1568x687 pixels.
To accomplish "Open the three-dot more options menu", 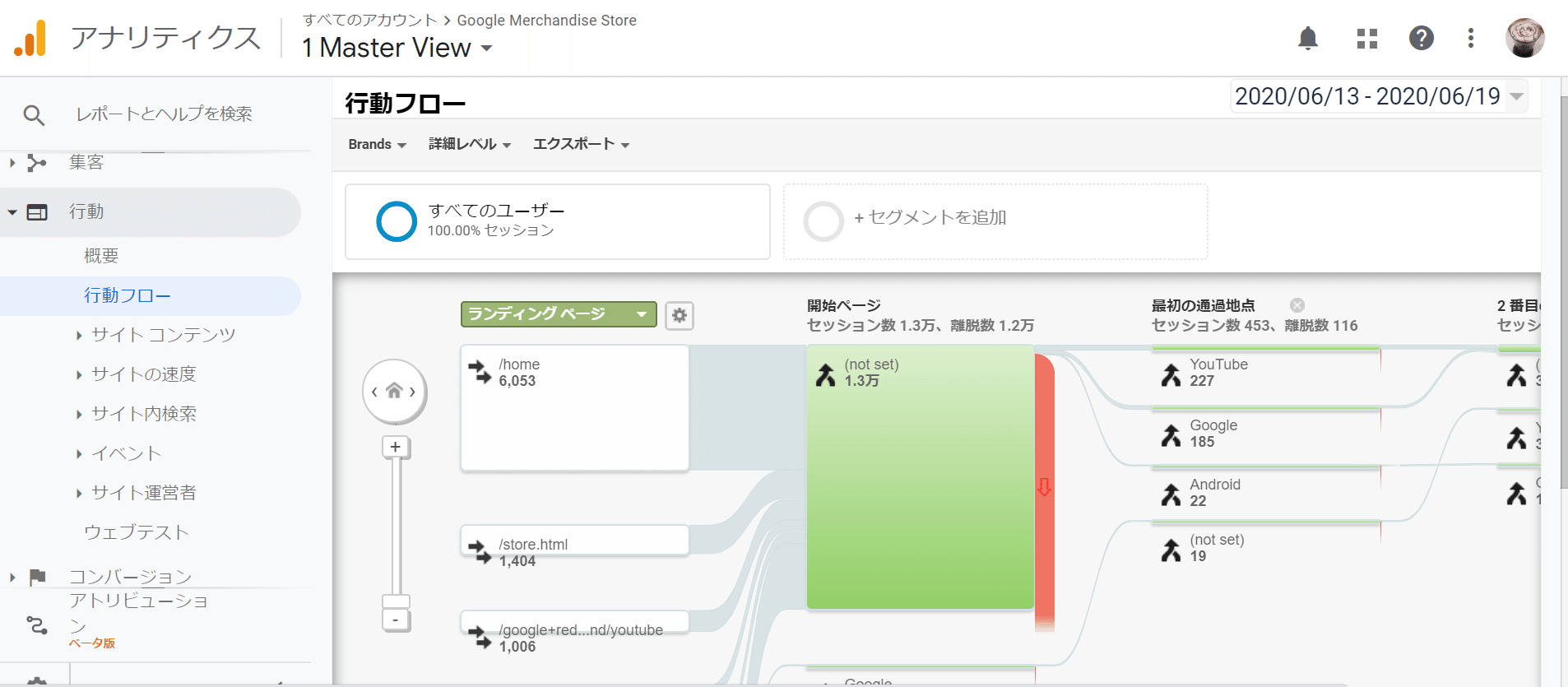I will (x=1471, y=38).
